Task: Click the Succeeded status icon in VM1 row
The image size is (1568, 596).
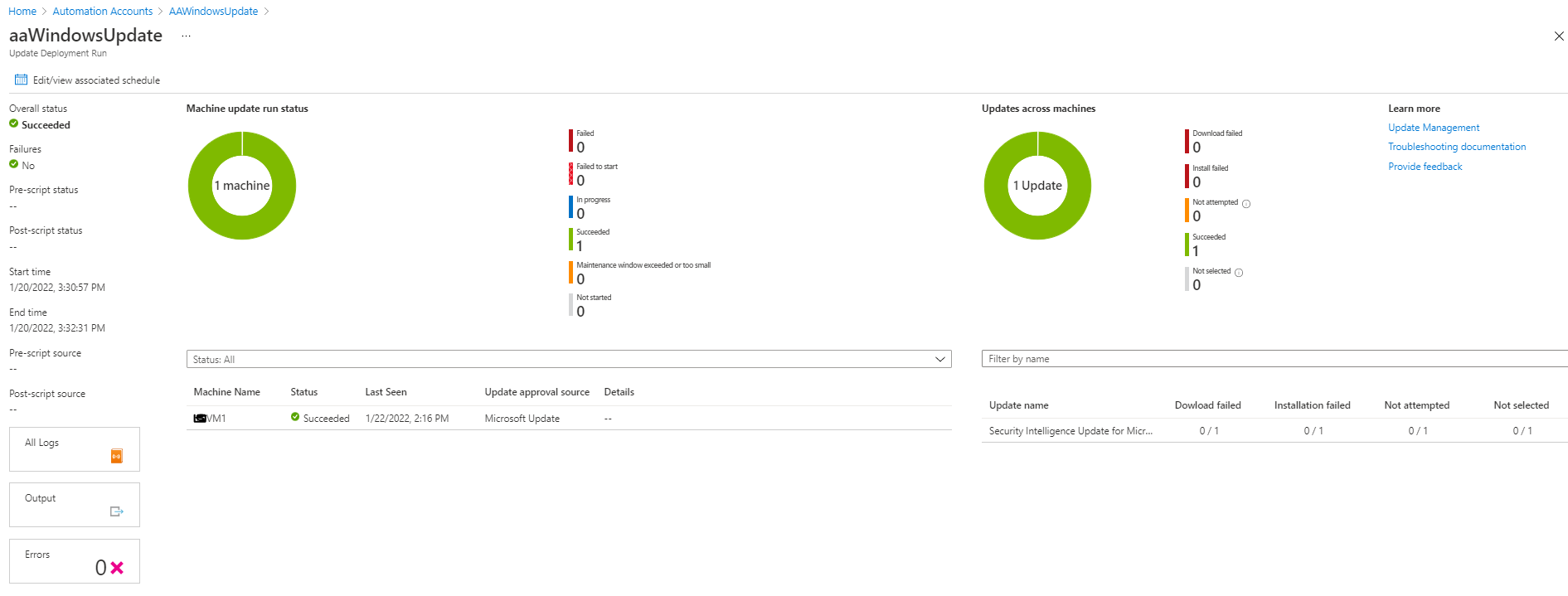Action: (x=295, y=417)
